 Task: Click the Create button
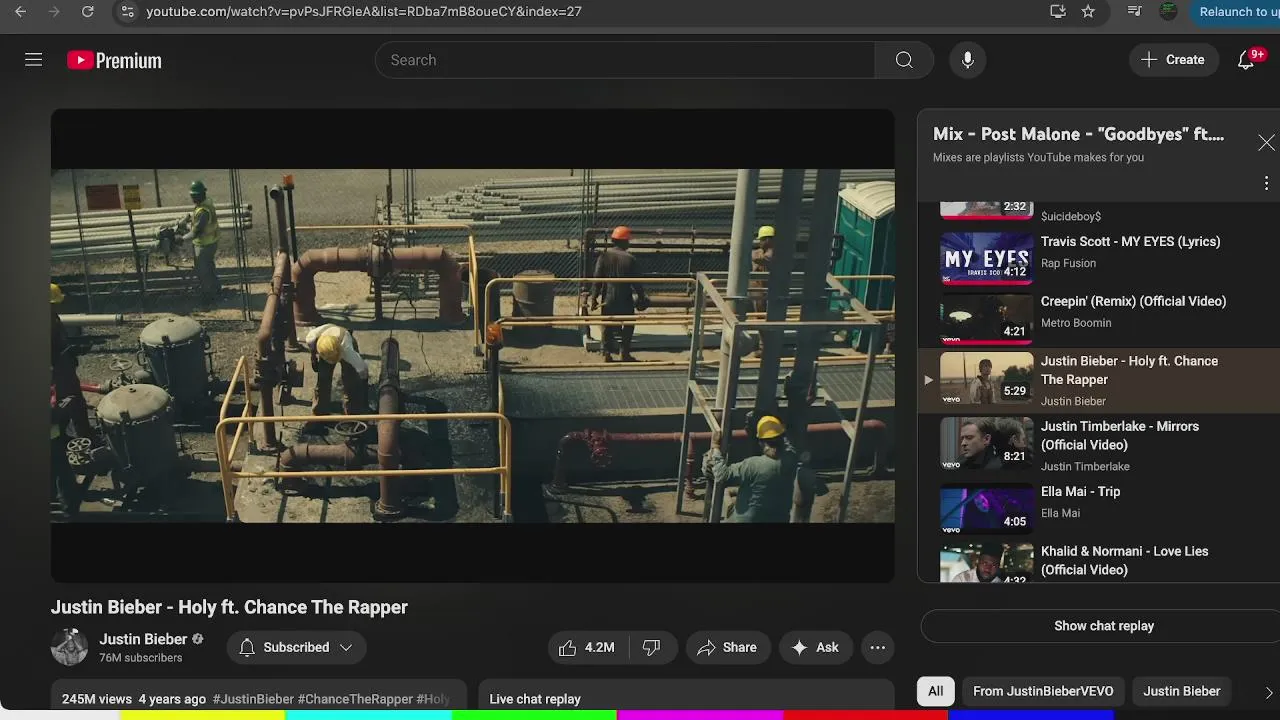tap(1173, 60)
